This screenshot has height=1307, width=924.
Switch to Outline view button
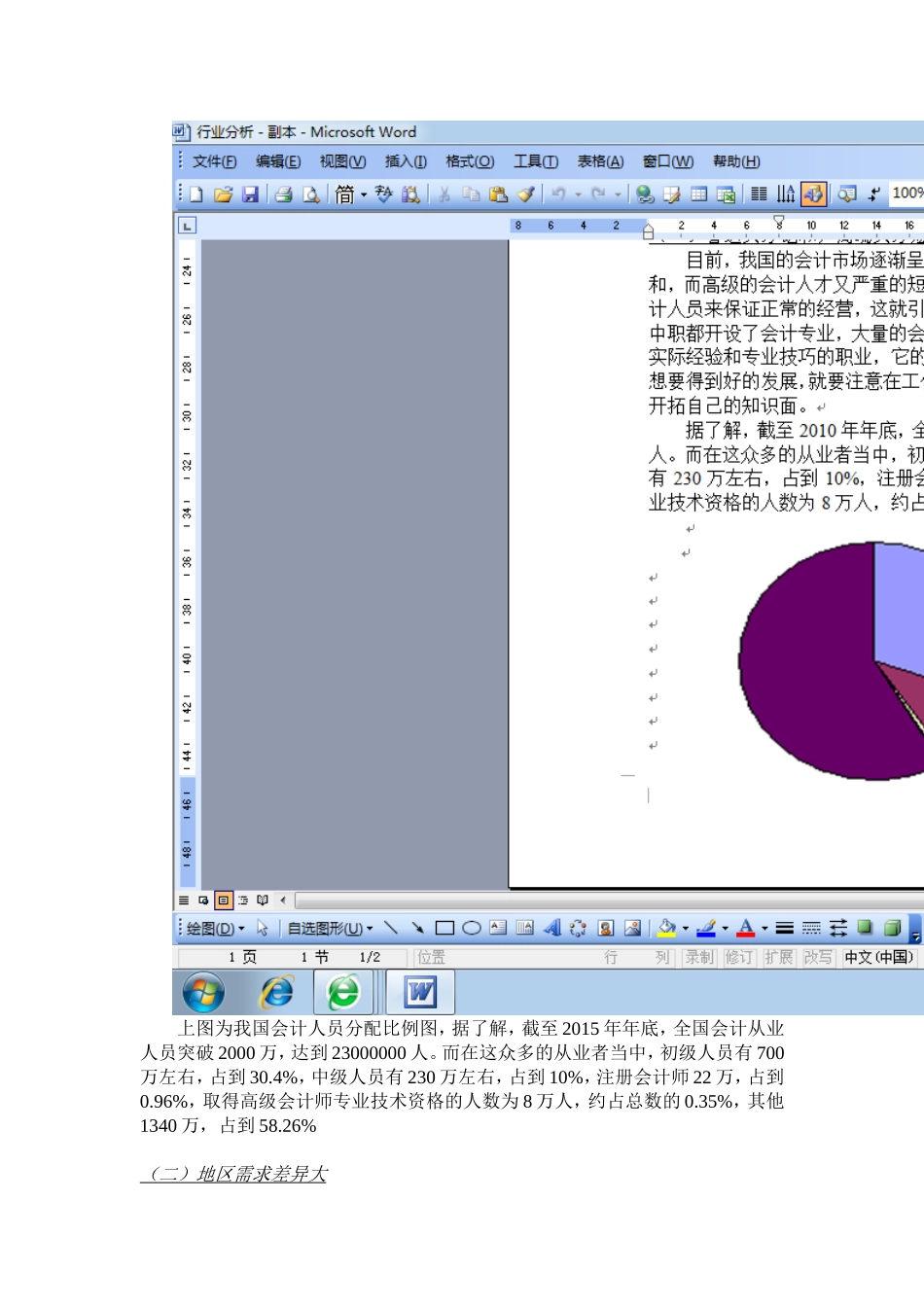point(243,901)
